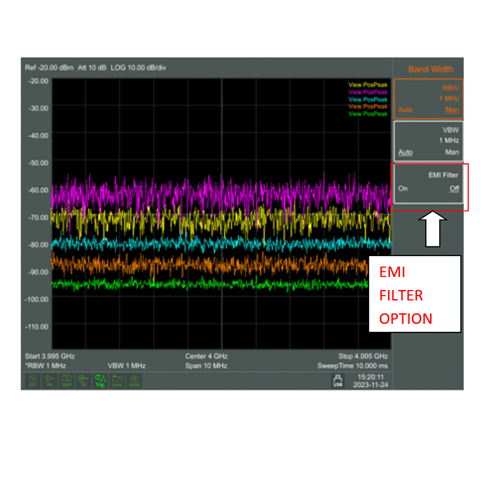Turn EMI Filter Off
The width and height of the screenshot is (500, 500).
pyautogui.click(x=454, y=189)
